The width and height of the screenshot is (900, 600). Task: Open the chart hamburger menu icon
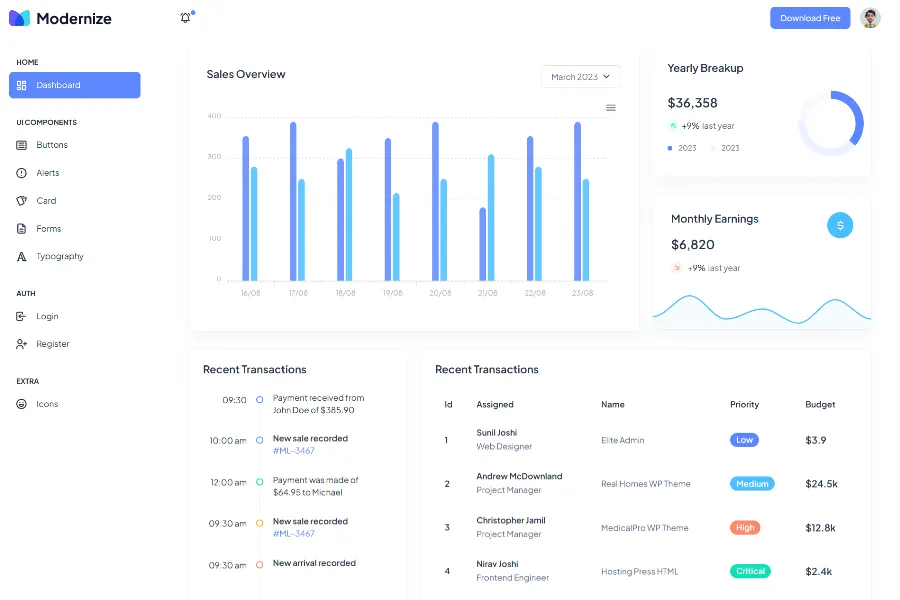coord(611,108)
